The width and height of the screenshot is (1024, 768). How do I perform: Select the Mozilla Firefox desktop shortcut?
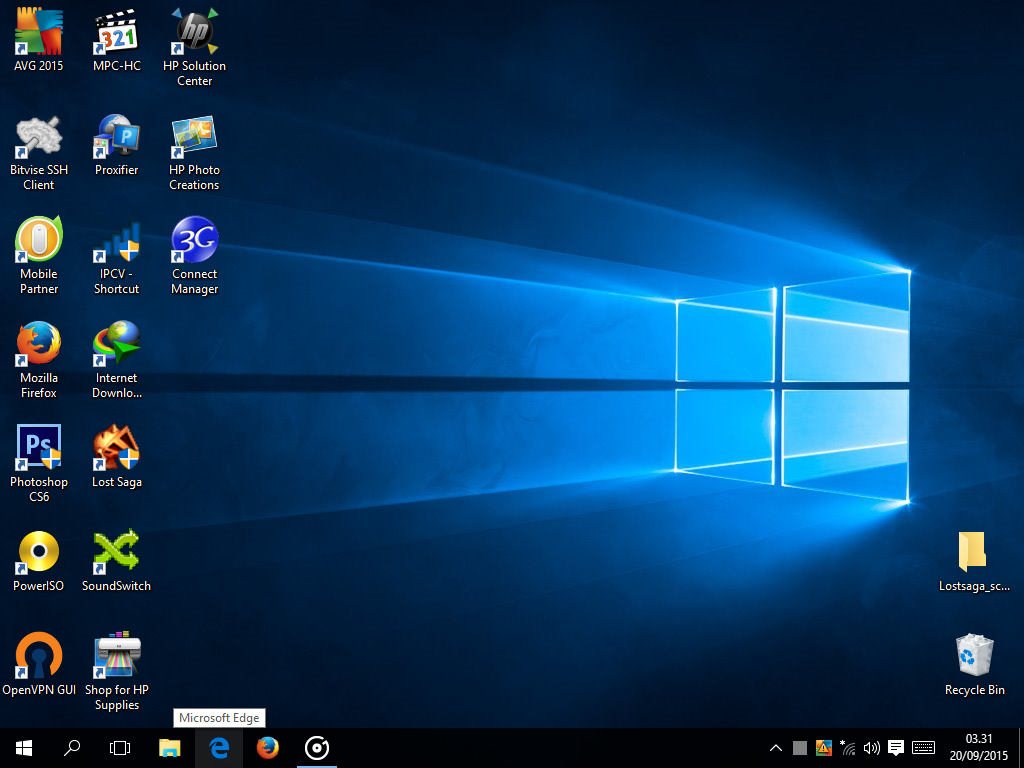click(x=39, y=360)
